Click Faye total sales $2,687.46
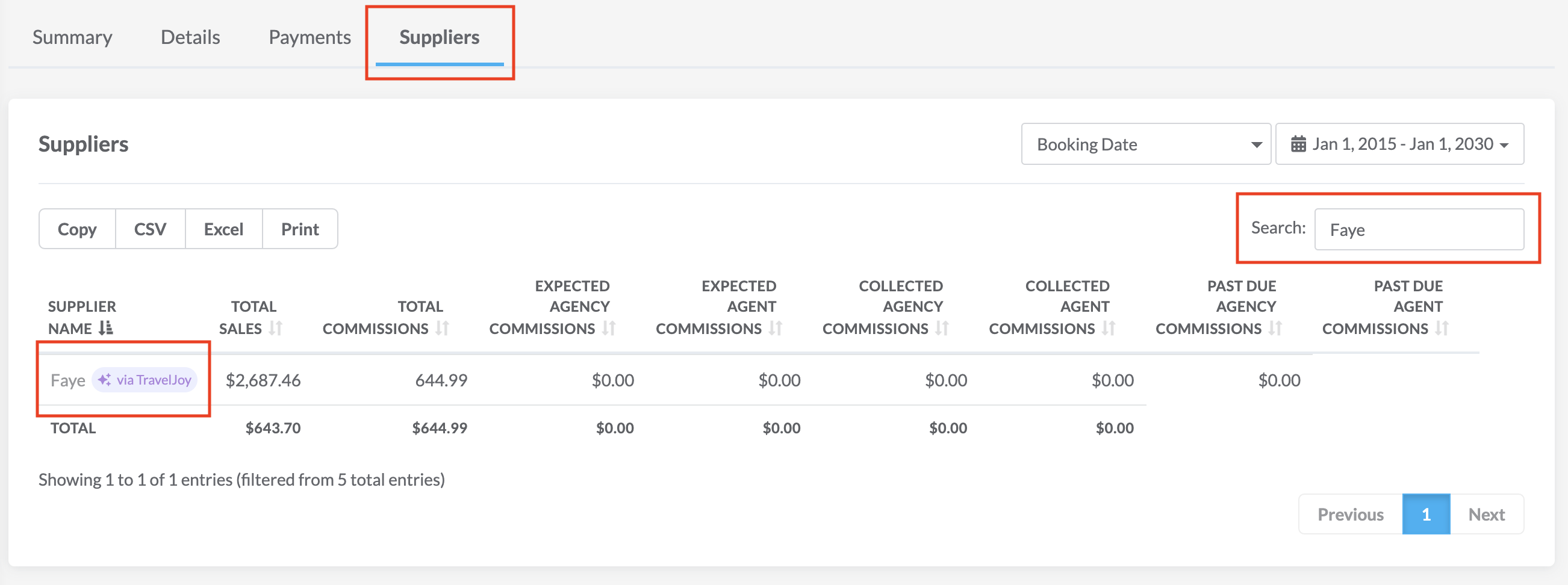The image size is (1568, 585). (263, 381)
